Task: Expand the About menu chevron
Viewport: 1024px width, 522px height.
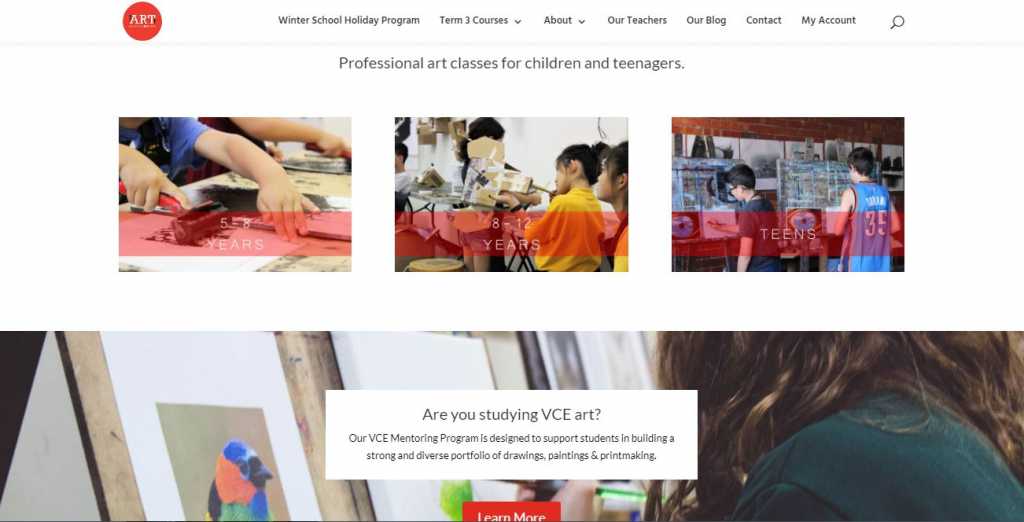Action: (x=582, y=22)
